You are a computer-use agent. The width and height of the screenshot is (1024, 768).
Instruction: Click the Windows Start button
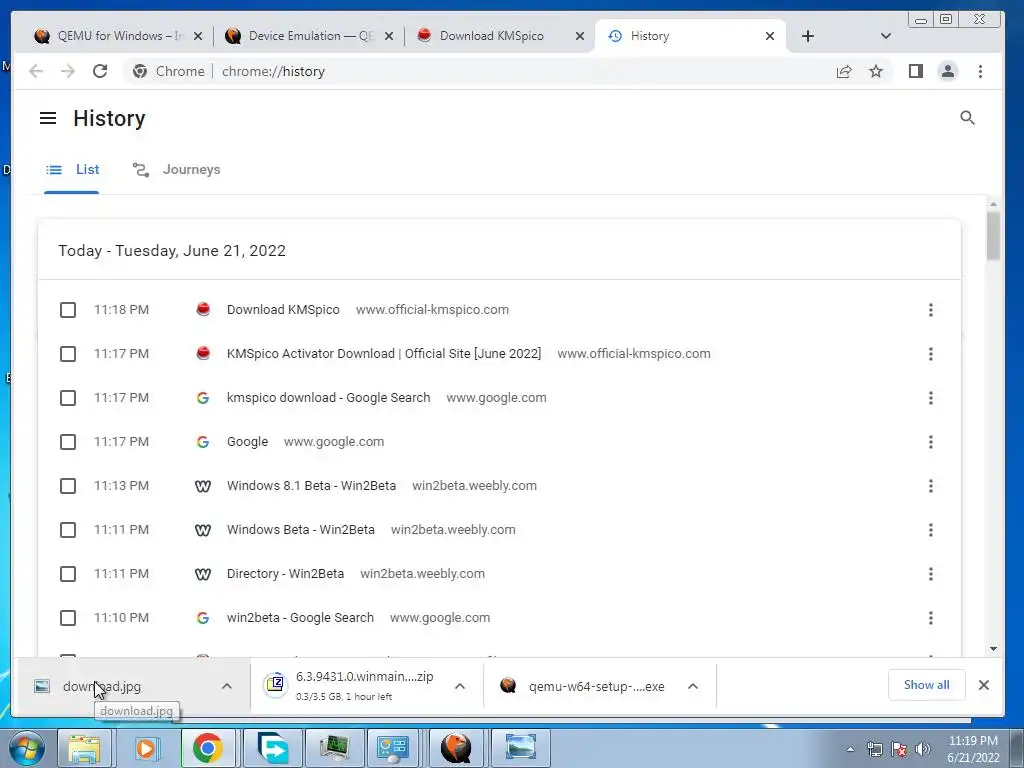coord(27,748)
